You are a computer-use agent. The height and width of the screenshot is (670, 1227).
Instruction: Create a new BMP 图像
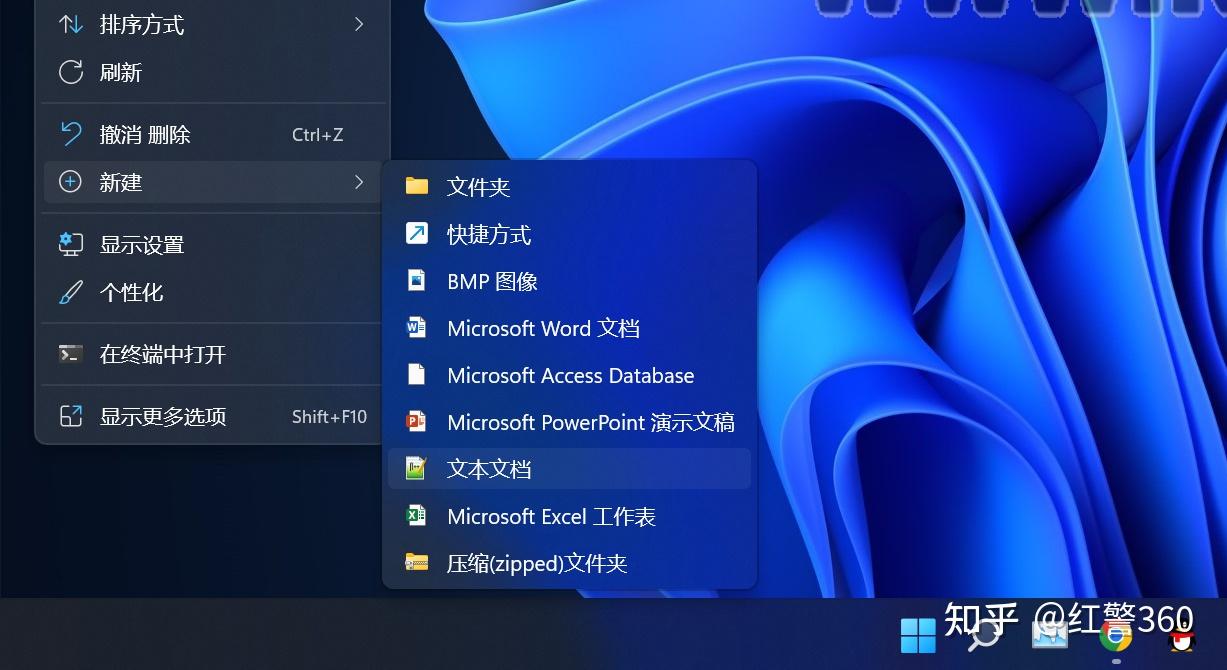tap(569, 281)
